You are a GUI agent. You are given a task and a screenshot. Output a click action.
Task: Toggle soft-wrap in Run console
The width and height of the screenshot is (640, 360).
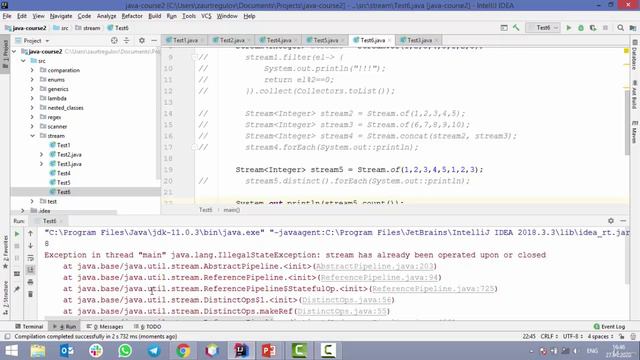(x=30, y=258)
